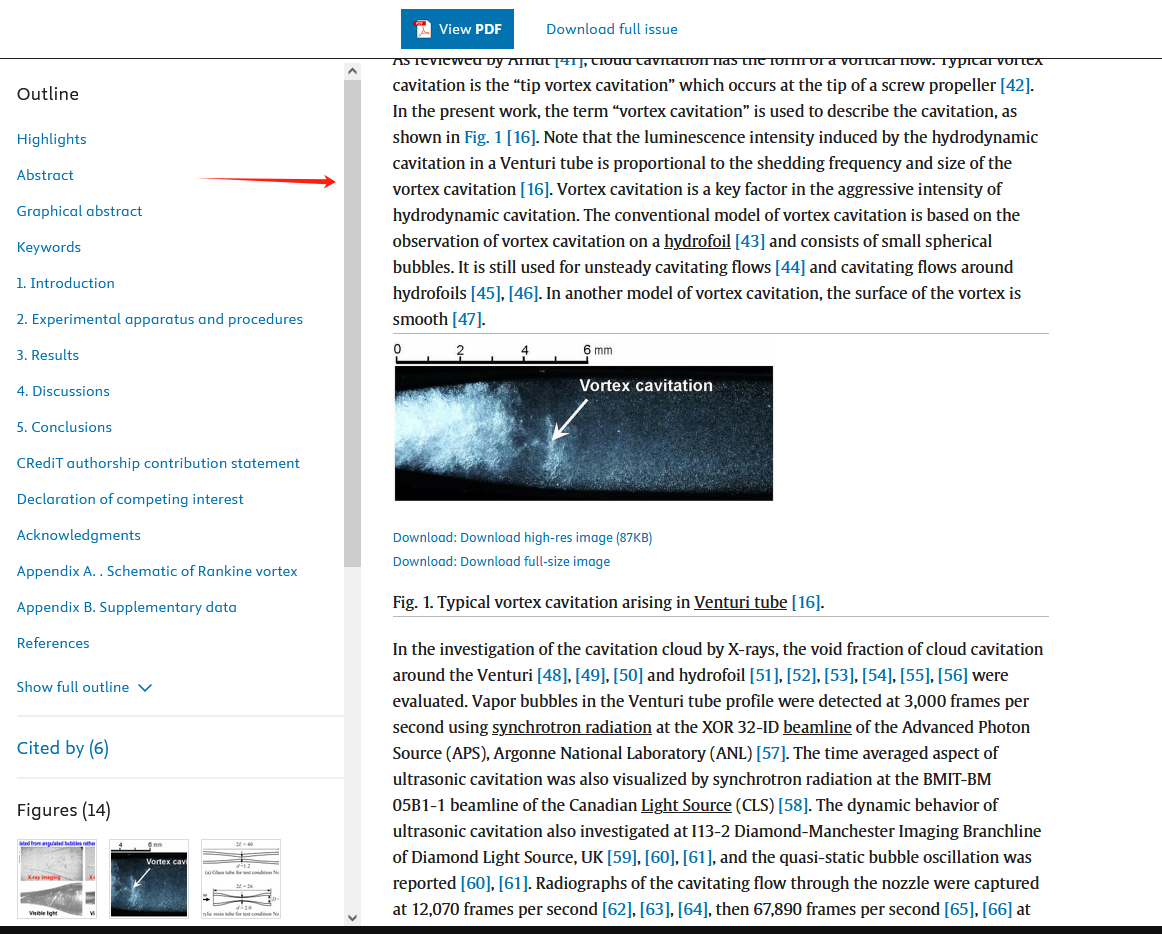Click the Figures (14) heading
1162x934 pixels.
[64, 810]
